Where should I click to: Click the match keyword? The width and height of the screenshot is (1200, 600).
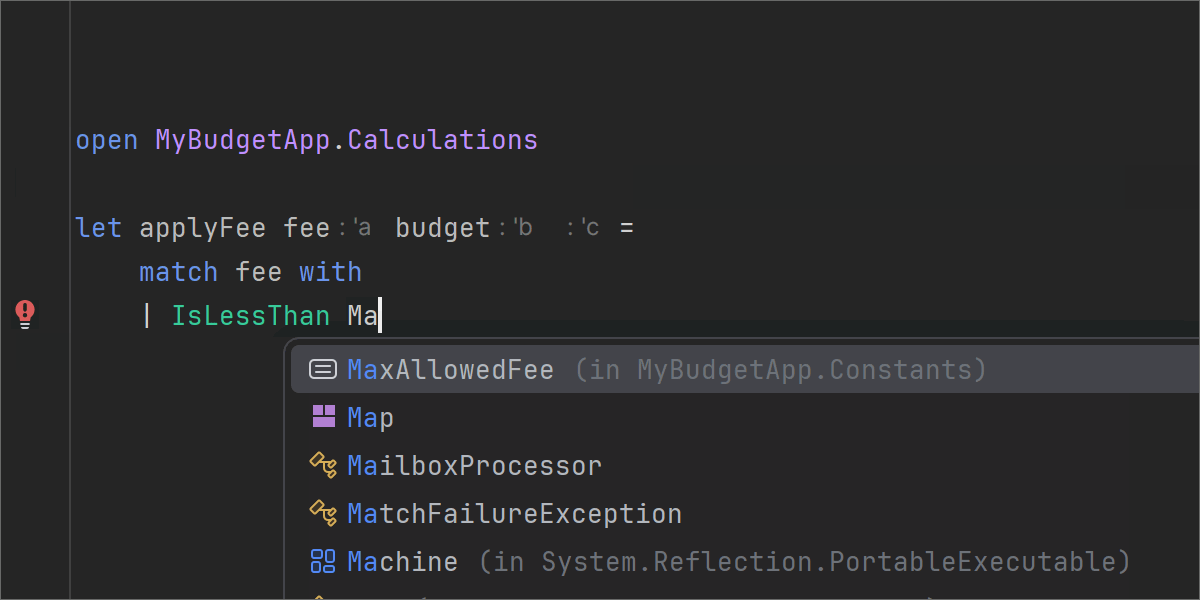click(178, 272)
